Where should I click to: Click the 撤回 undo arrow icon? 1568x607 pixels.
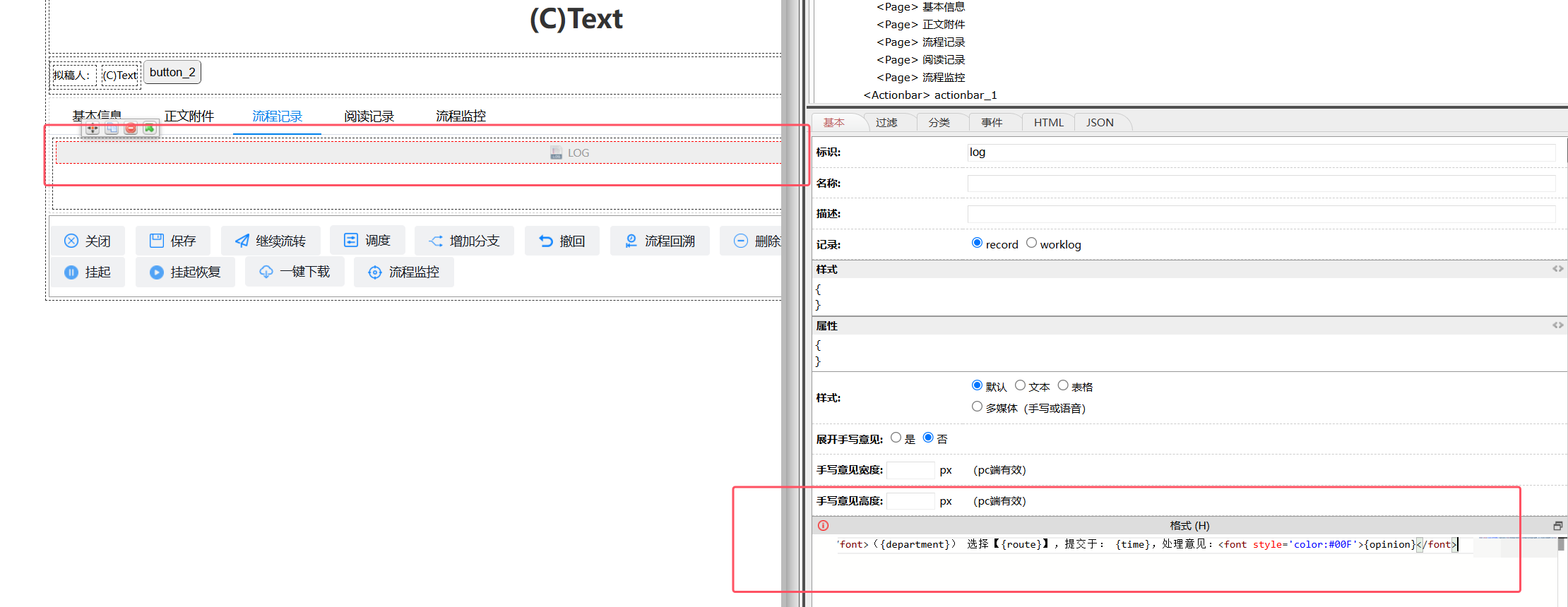tap(546, 241)
